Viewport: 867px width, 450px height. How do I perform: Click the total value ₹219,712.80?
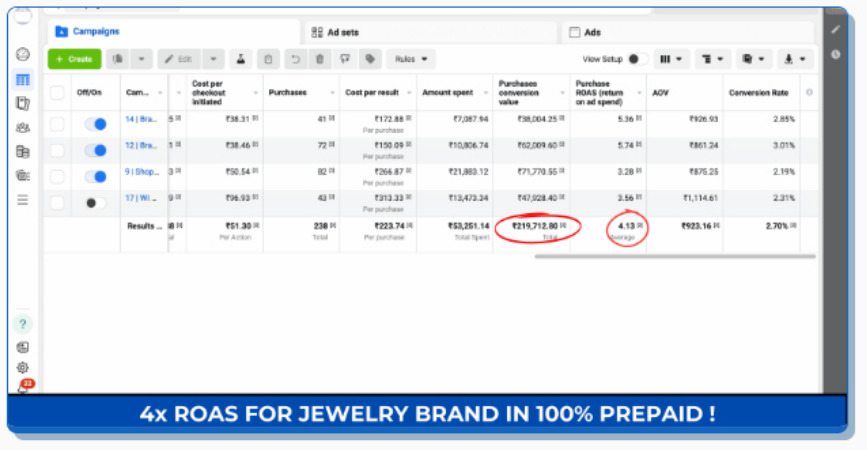pyautogui.click(x=535, y=226)
